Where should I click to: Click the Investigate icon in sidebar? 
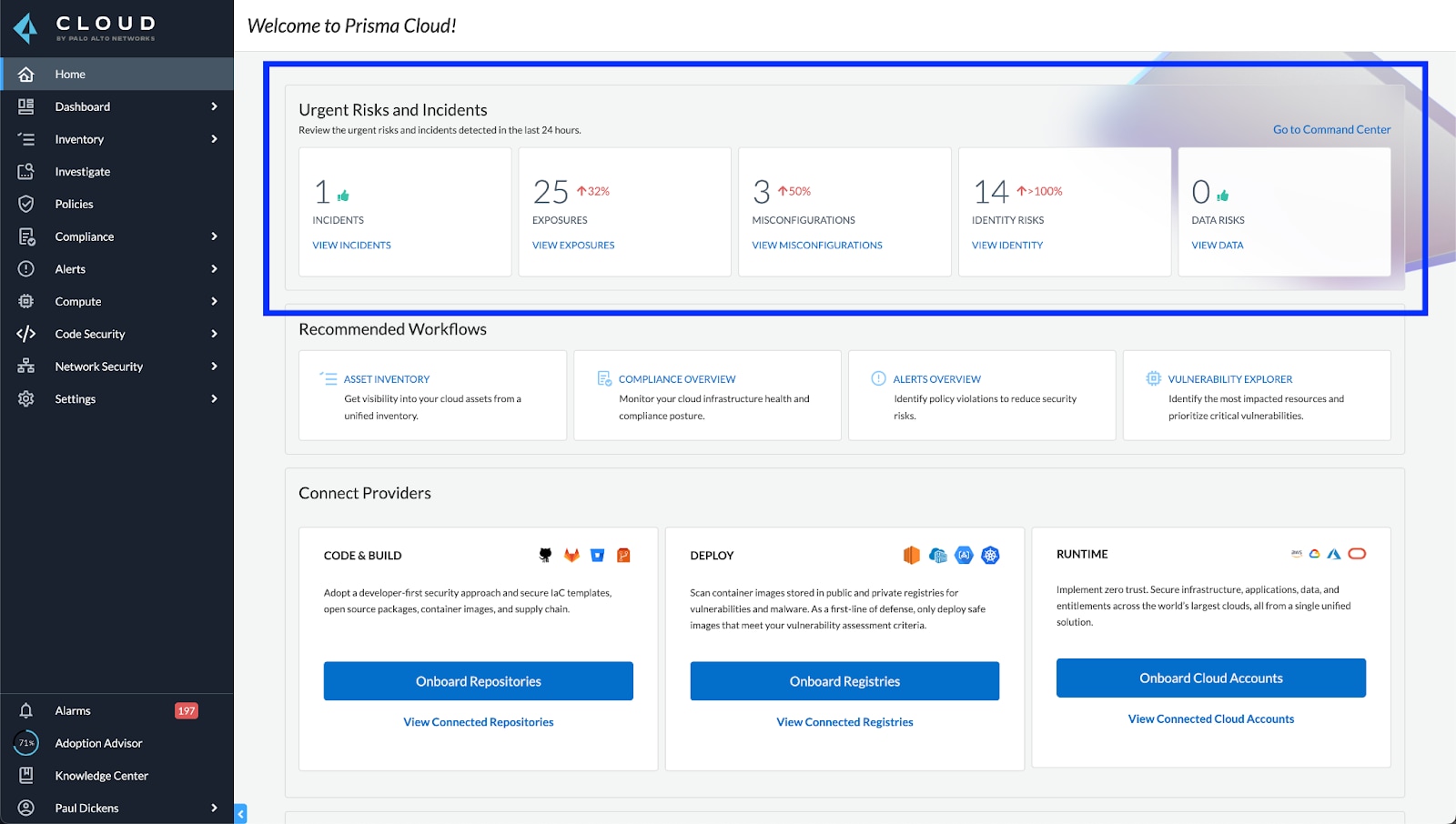26,171
